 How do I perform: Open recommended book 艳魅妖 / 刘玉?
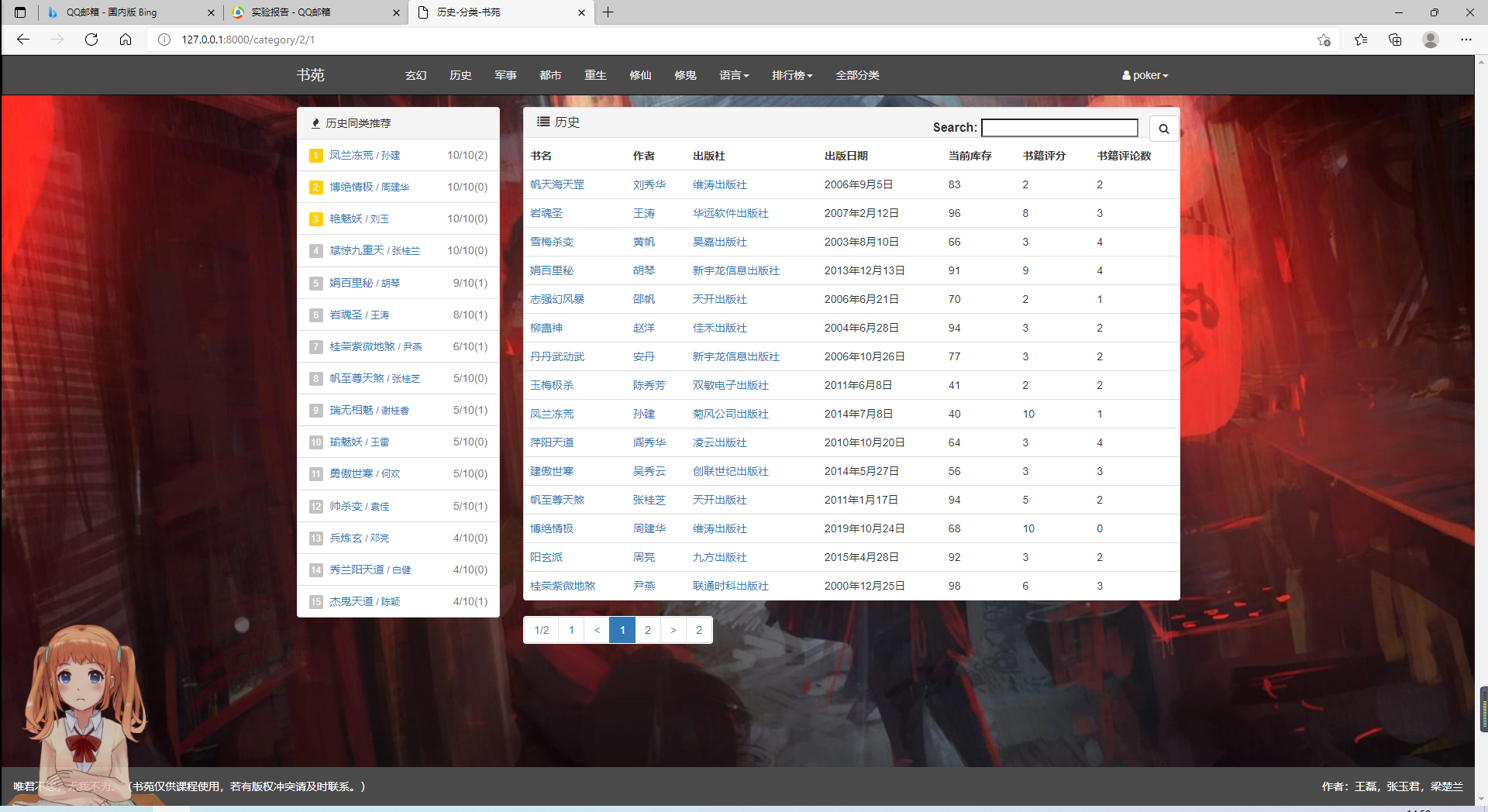coord(360,218)
